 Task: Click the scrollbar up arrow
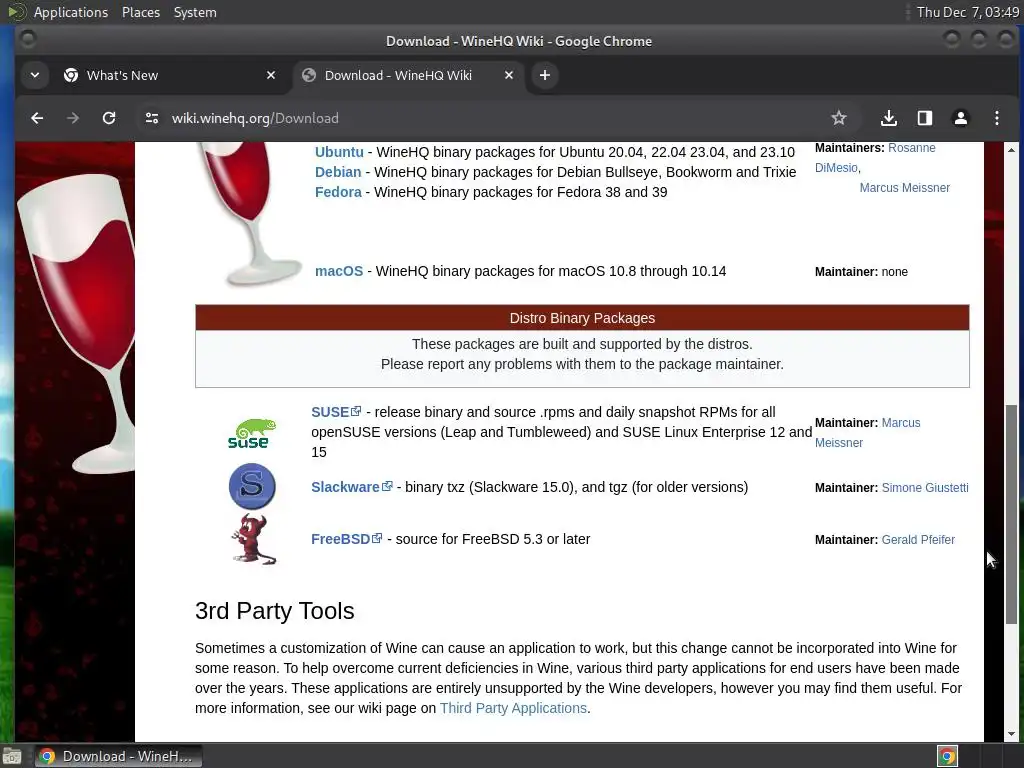coord(1011,150)
